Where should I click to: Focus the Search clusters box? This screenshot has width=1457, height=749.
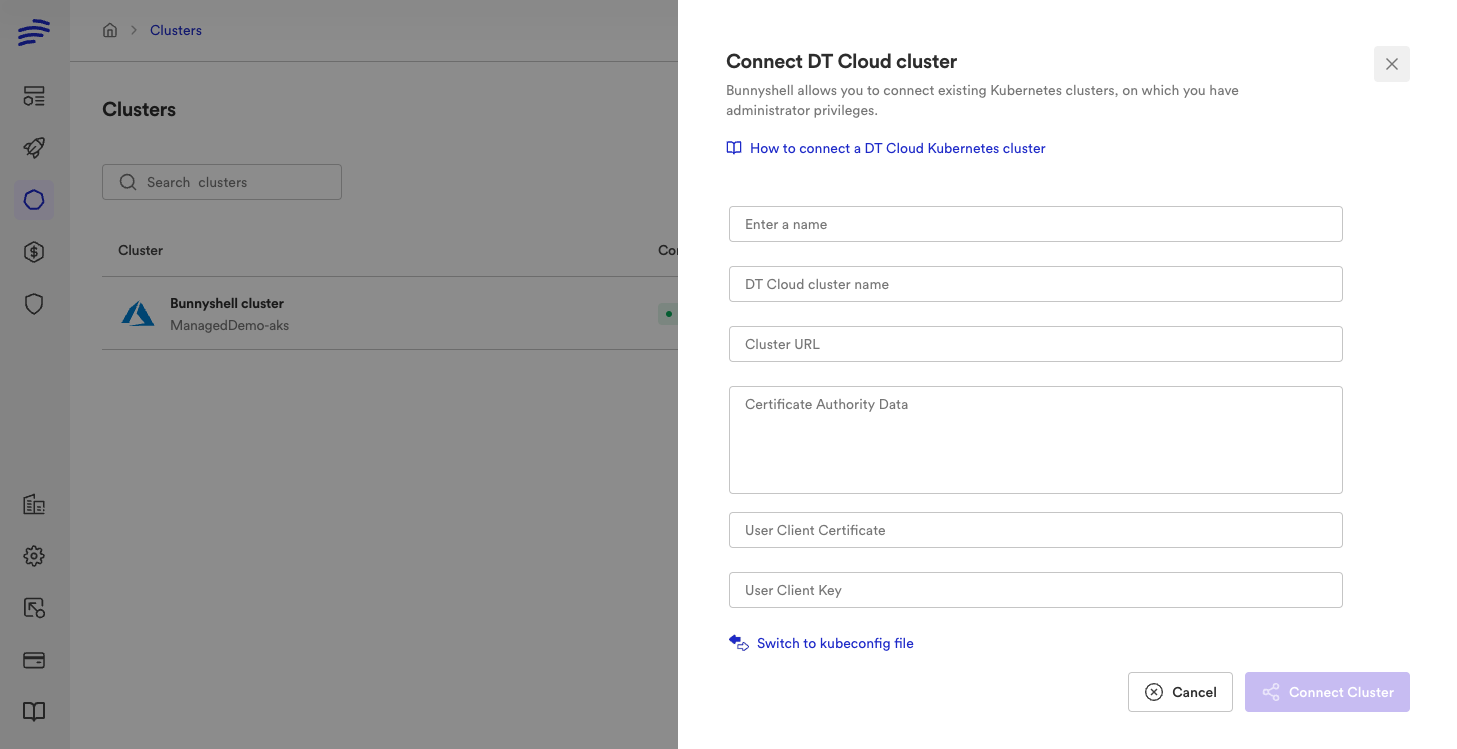[x=222, y=182]
